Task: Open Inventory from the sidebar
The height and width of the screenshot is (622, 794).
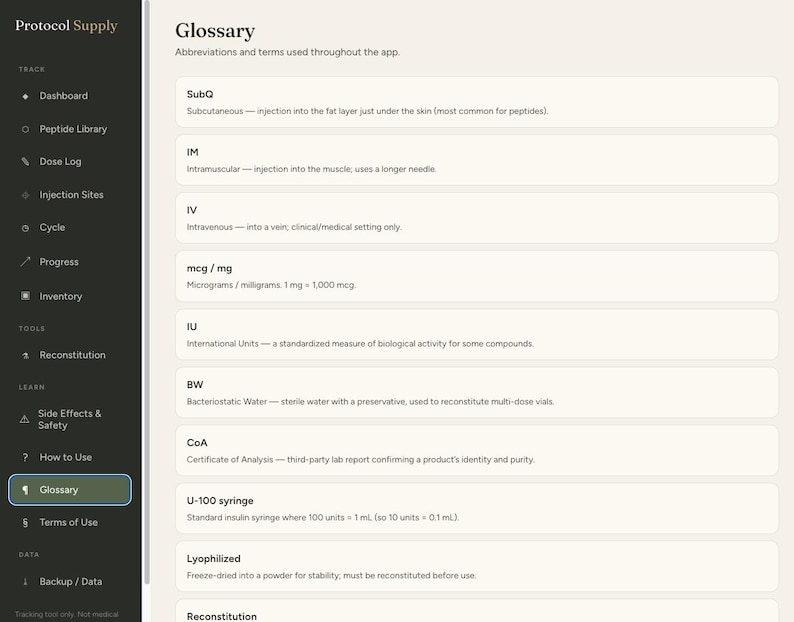Action: [x=70, y=296]
